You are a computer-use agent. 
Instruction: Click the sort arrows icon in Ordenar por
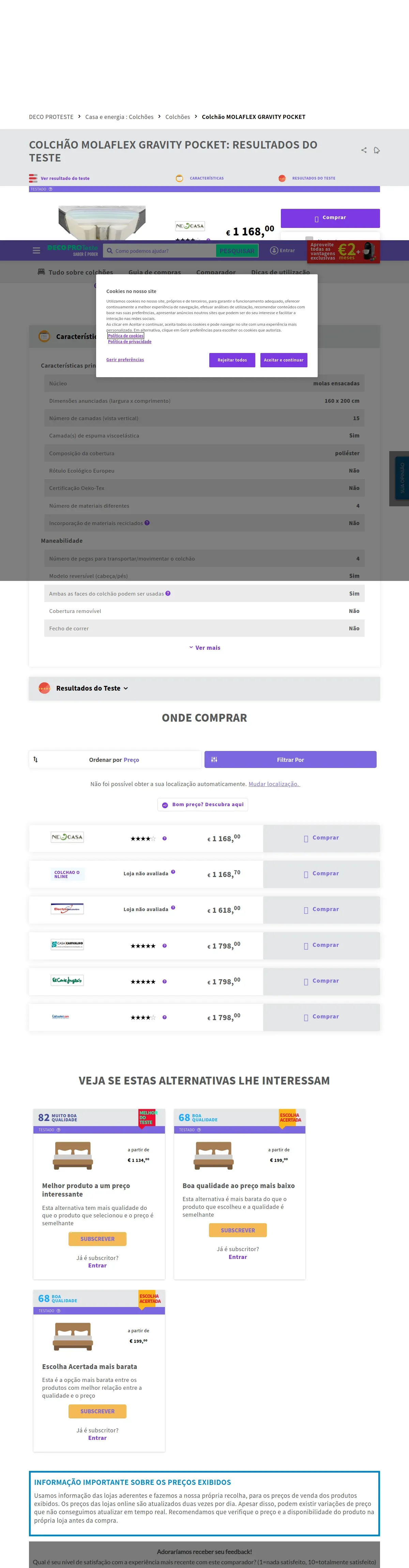tap(35, 759)
